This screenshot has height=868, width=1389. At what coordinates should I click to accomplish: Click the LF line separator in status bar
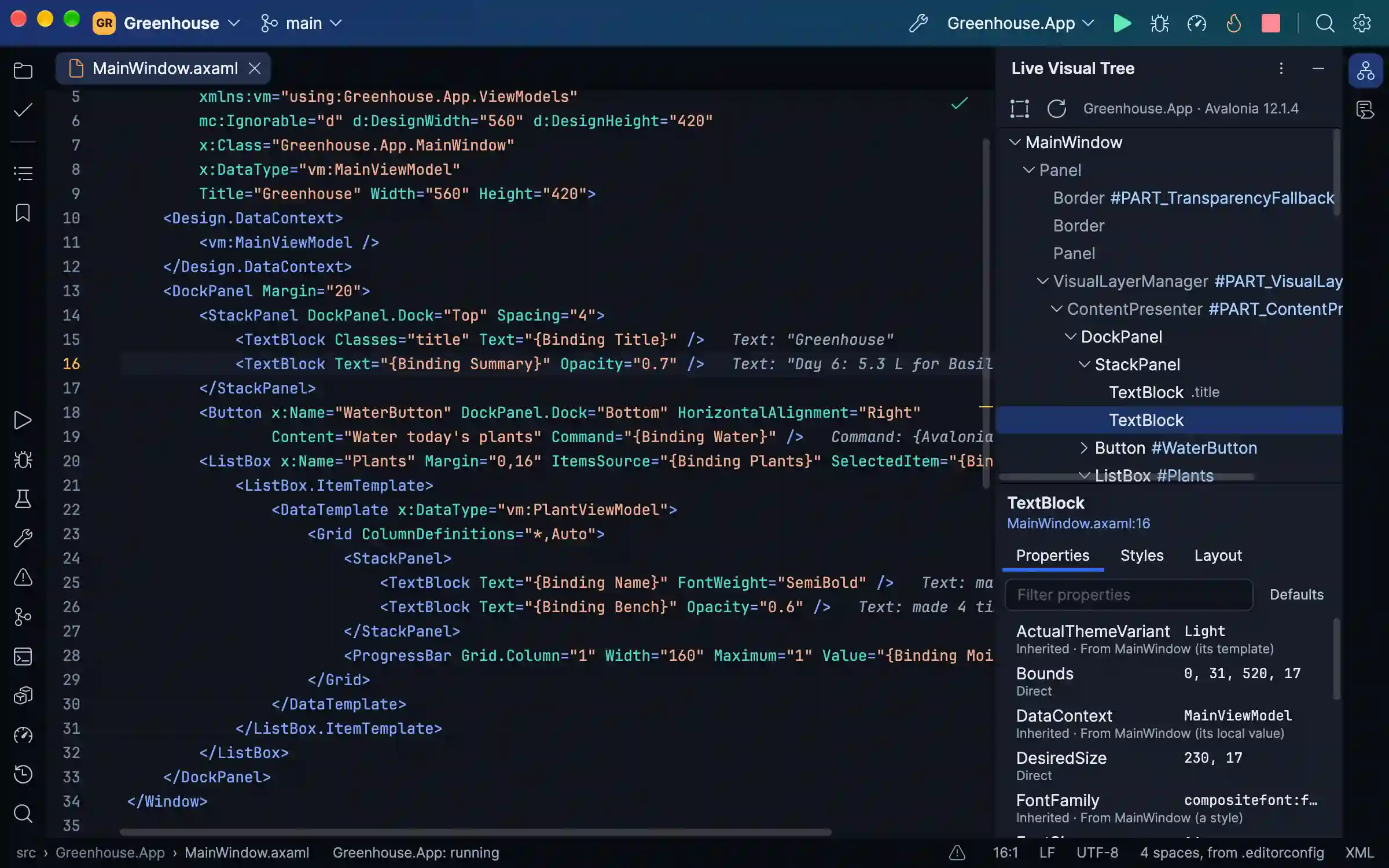[1046, 852]
